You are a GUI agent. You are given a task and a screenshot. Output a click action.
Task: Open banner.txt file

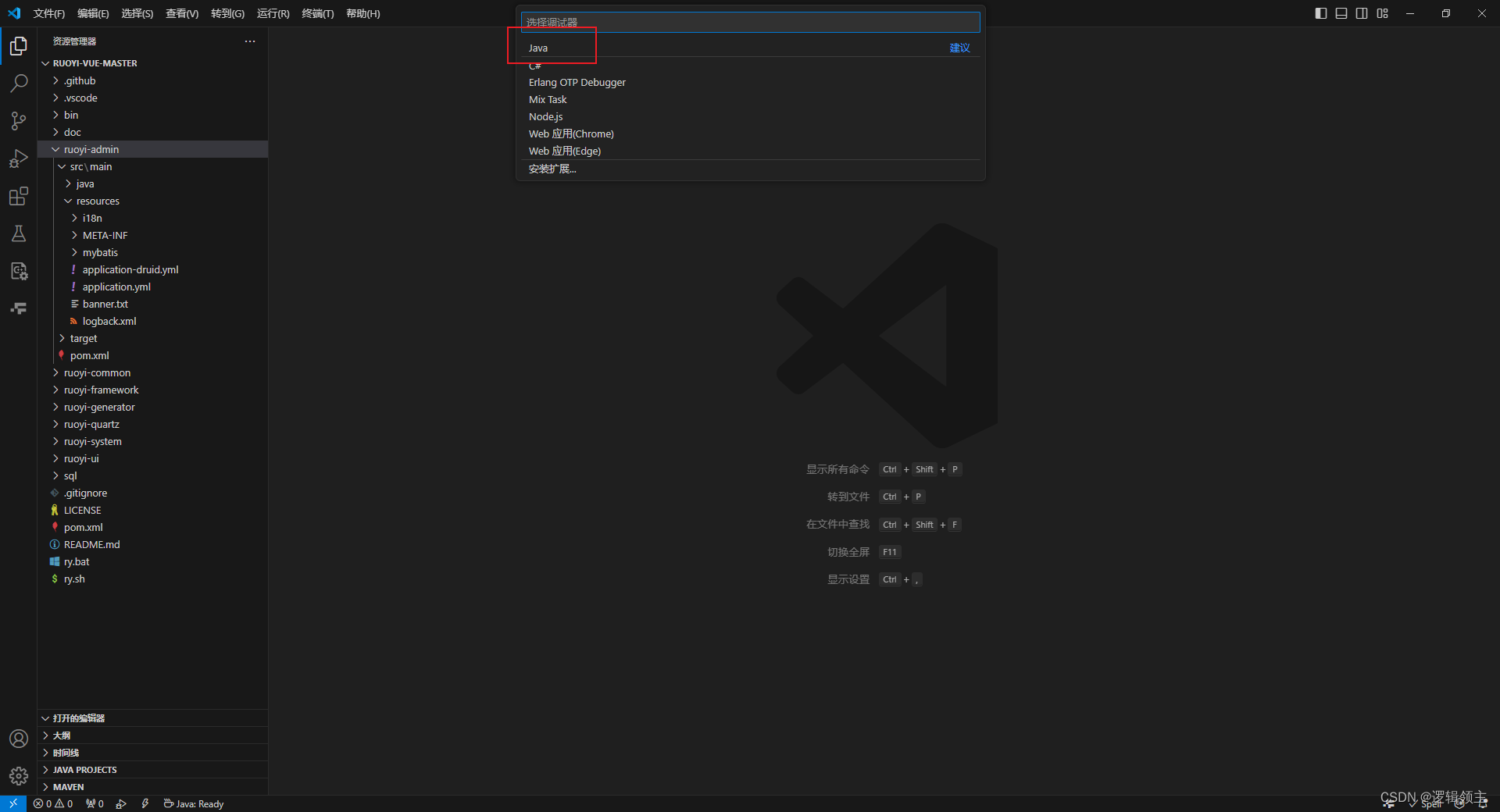pos(153,304)
